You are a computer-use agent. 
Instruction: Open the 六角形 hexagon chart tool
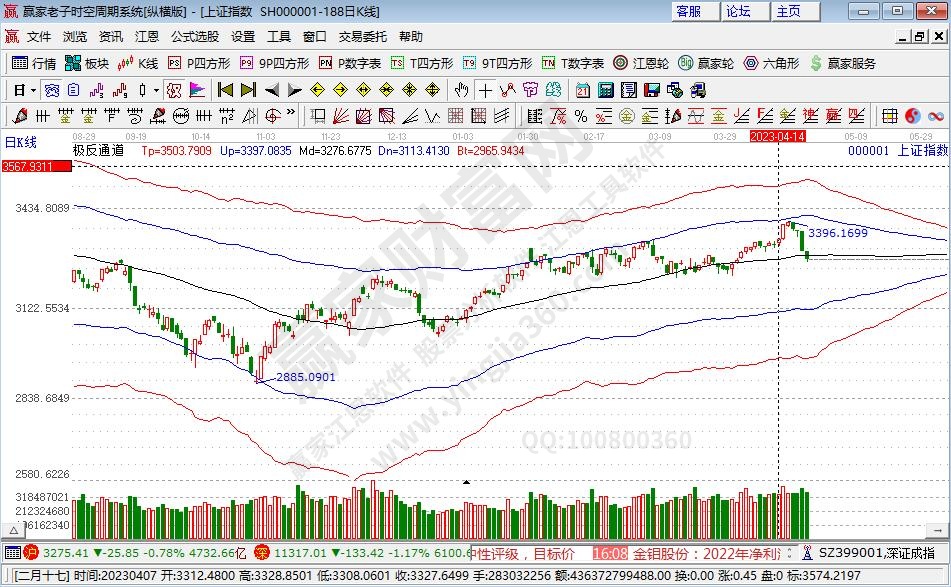[x=771, y=63]
